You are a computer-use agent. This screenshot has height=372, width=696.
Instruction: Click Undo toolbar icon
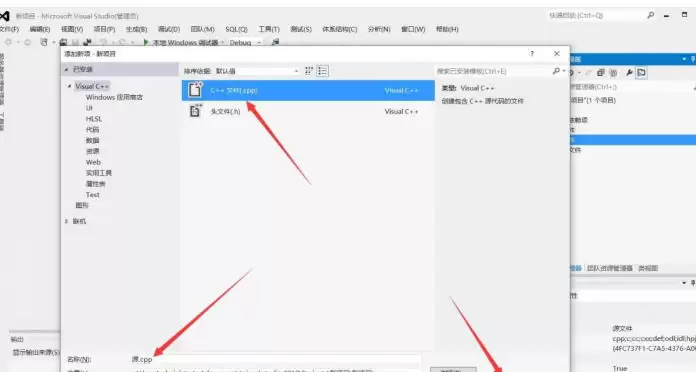coord(103,43)
